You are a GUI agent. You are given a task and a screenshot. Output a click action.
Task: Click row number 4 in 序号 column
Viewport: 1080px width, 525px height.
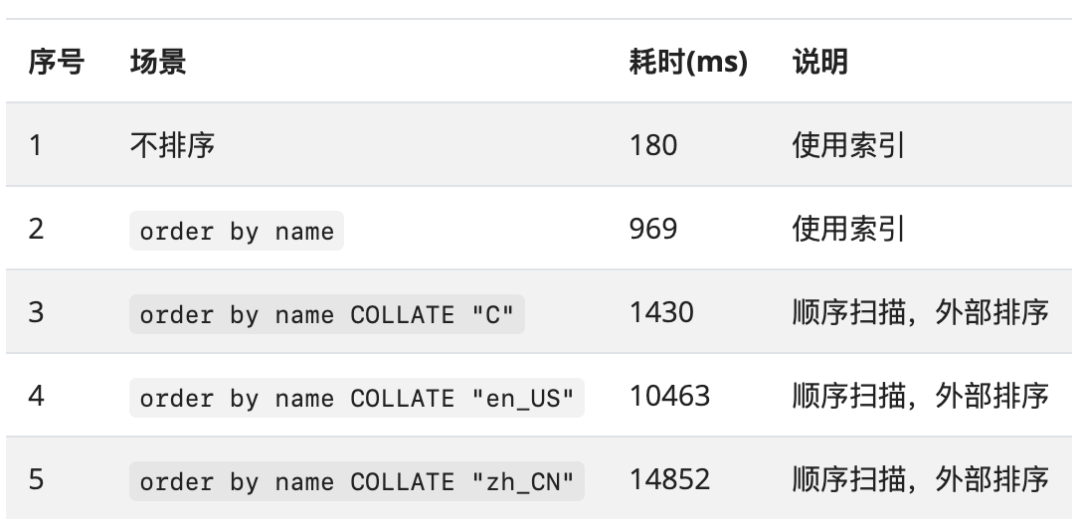pos(37,396)
